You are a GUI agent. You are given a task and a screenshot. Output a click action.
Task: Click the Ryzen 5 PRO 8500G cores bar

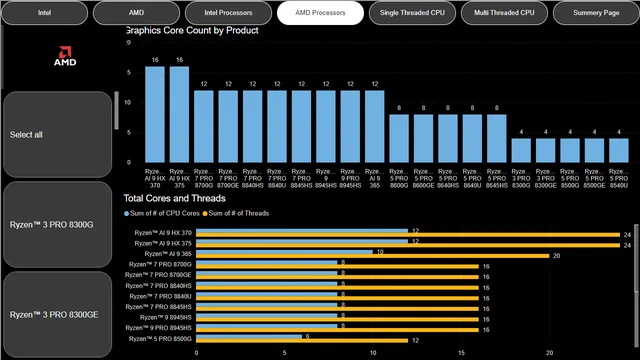(x=249, y=336)
